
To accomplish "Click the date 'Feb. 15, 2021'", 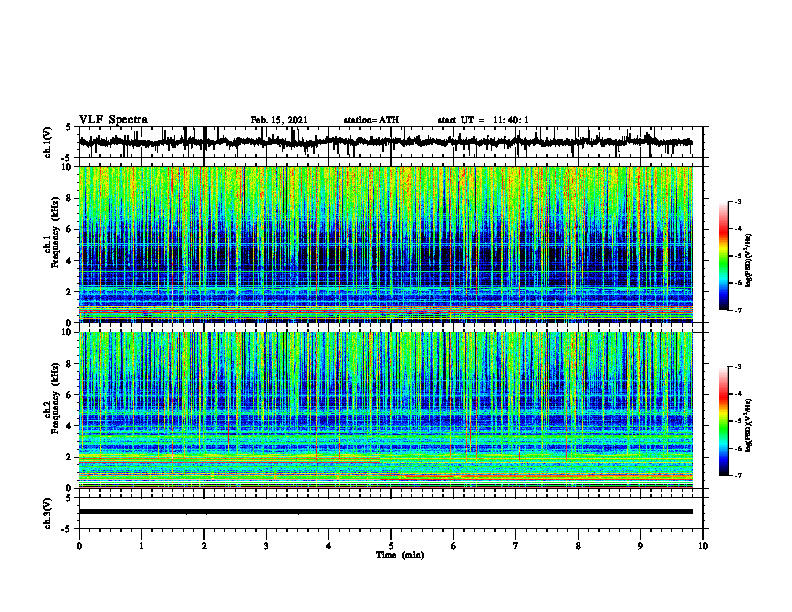I will (x=279, y=120).
